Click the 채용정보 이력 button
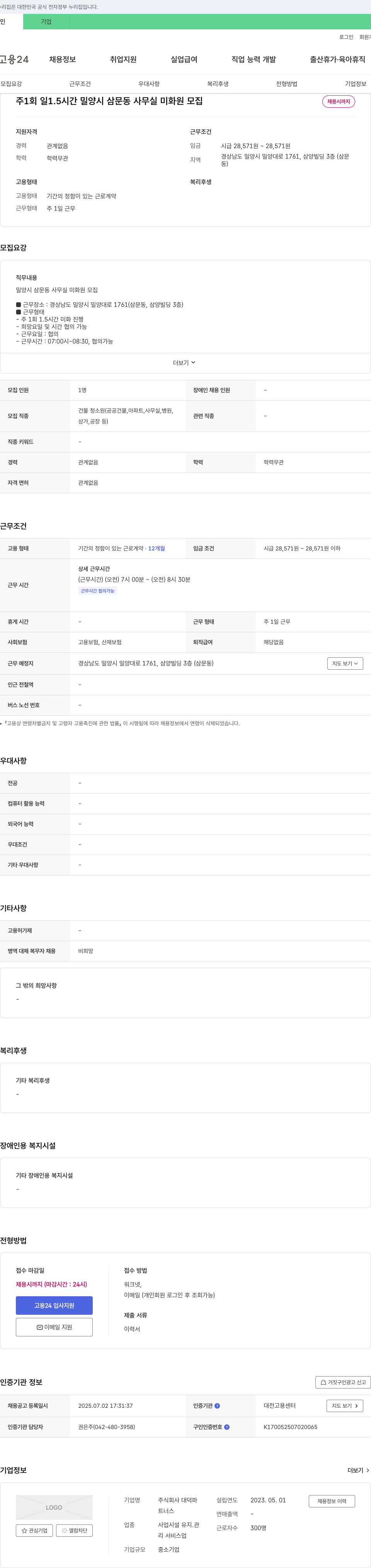This screenshot has width=371, height=1568. click(x=332, y=1501)
